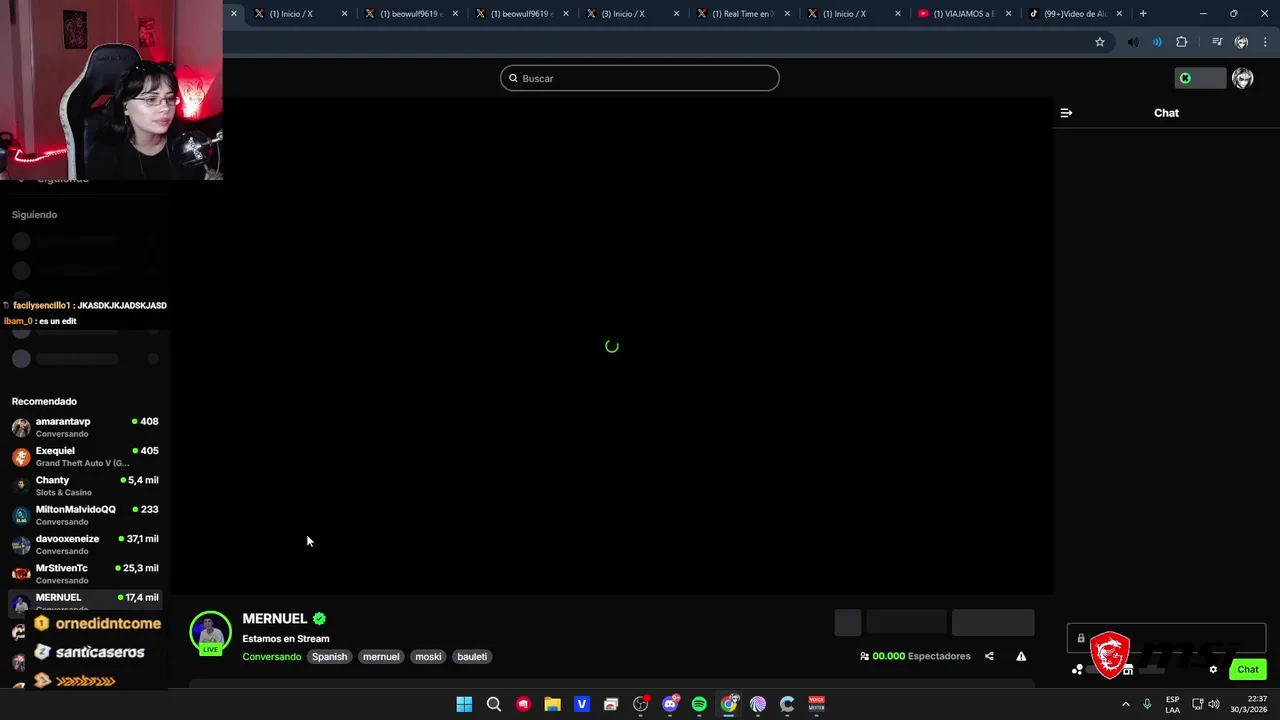Switch to the '(3) Inicio / X' tab

pyautogui.click(x=630, y=14)
